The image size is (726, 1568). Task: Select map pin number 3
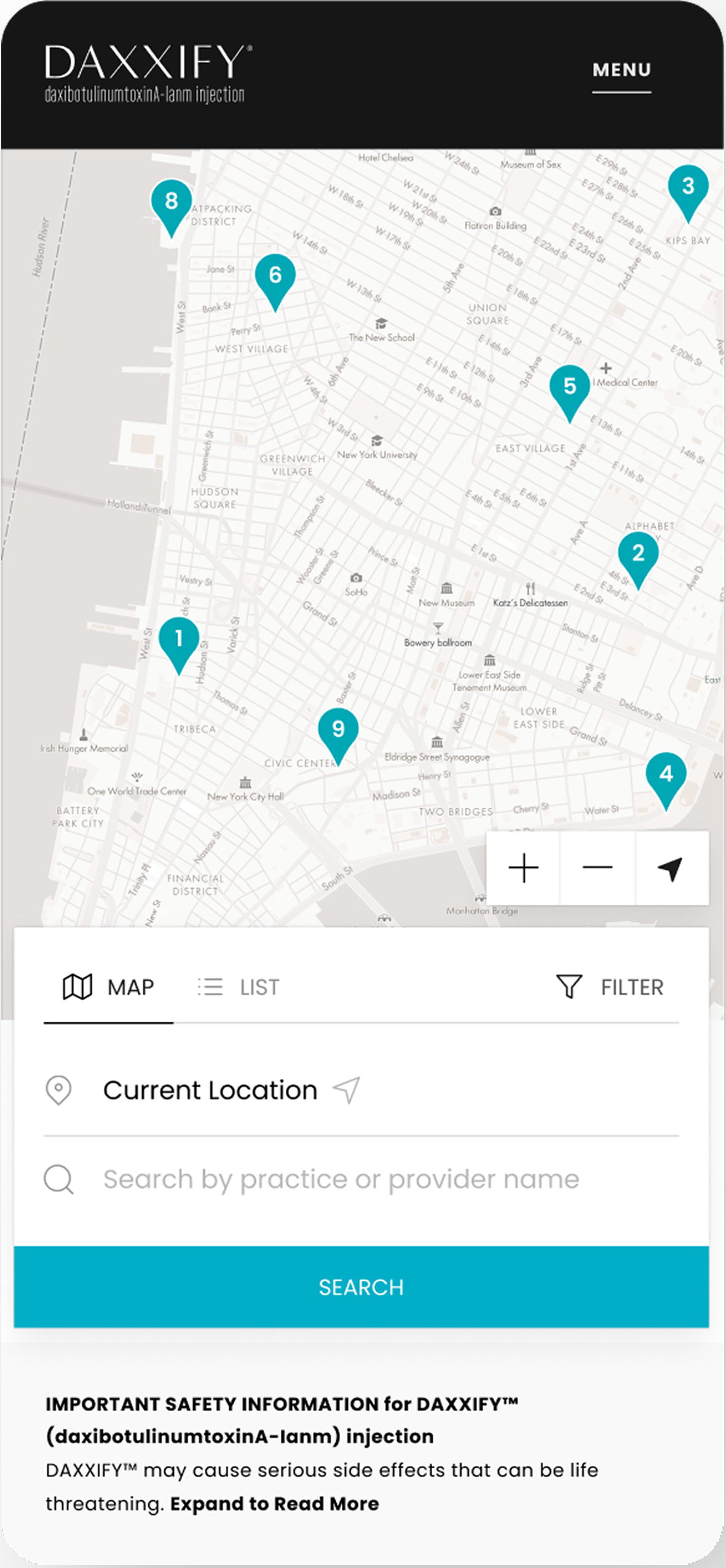(x=688, y=193)
